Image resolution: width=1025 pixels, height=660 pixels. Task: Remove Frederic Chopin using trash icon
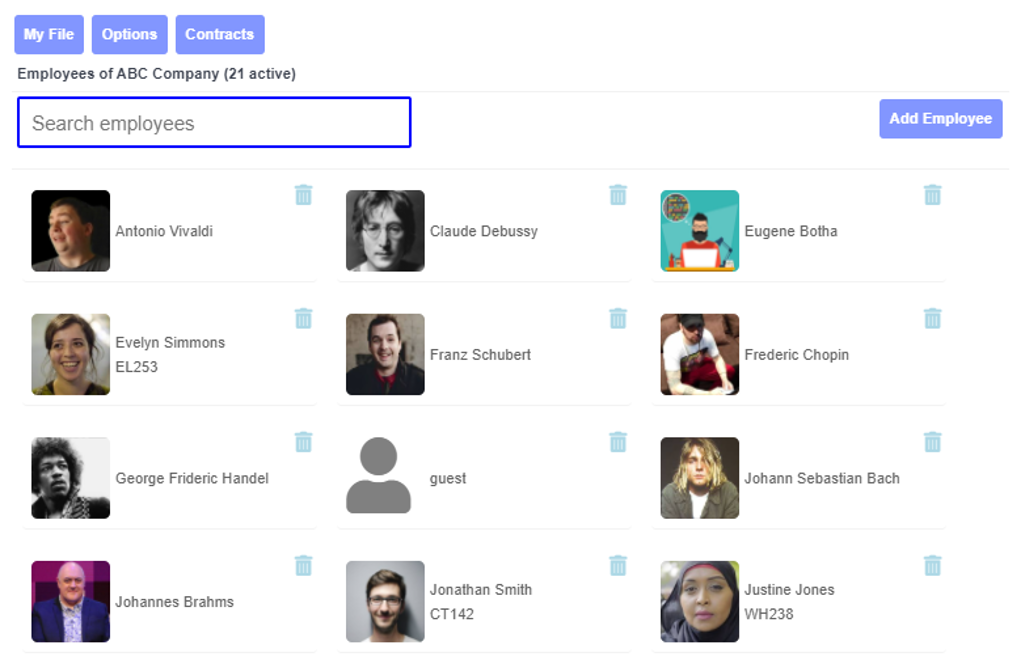tap(932, 318)
